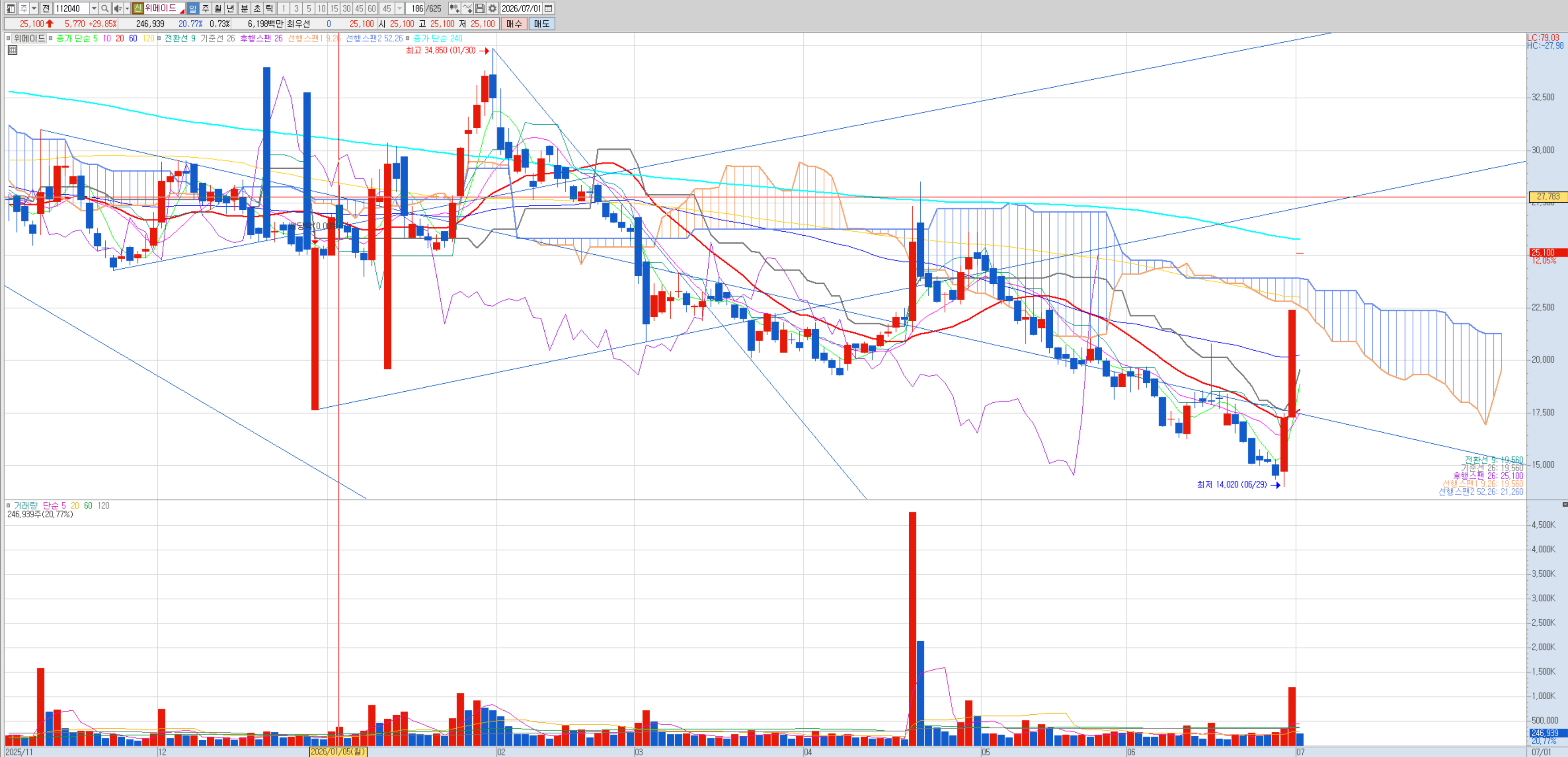Switch to the 초 second chart period
1568x757 pixels.
(257, 8)
